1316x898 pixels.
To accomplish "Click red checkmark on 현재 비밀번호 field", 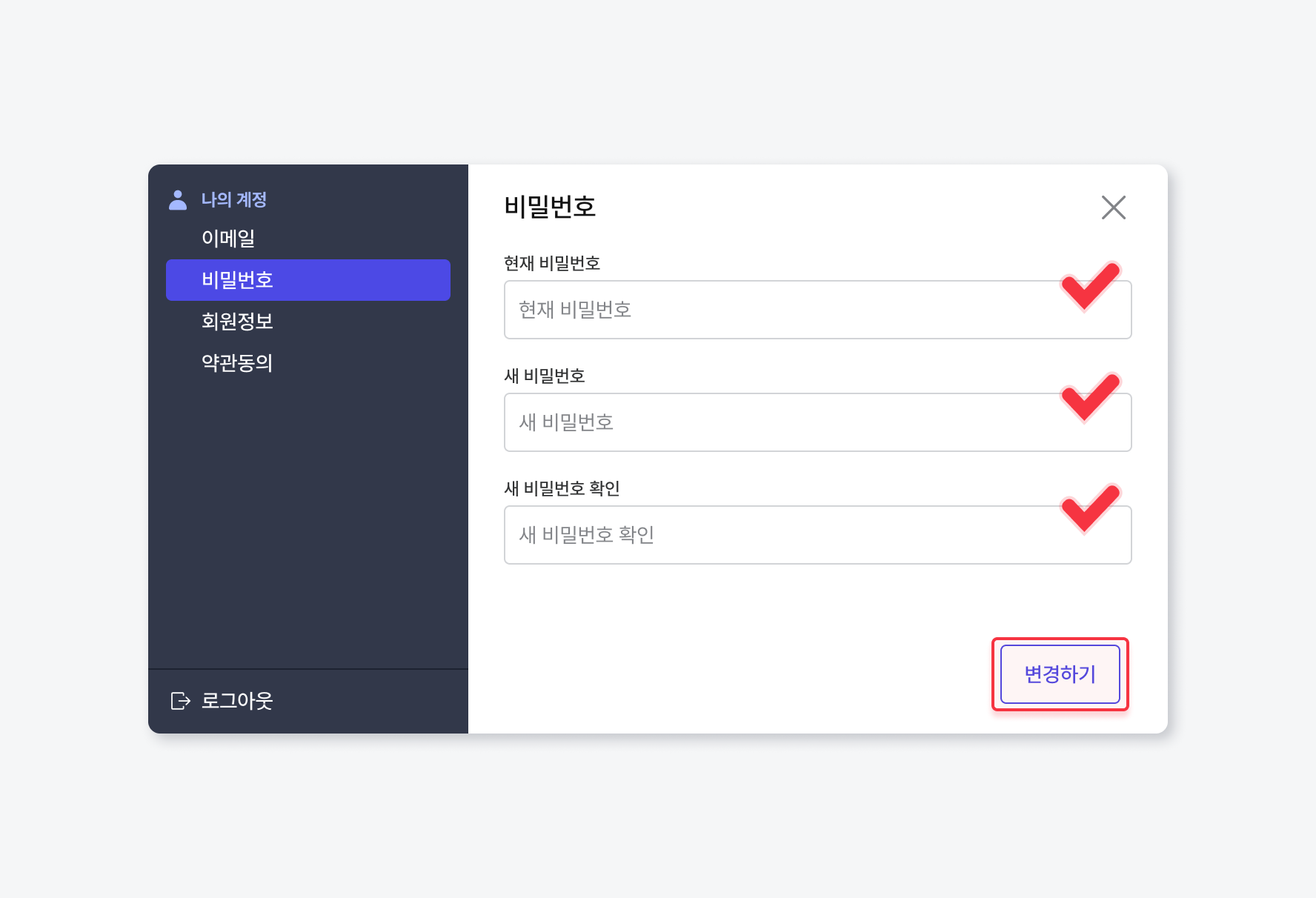I will click(x=1090, y=286).
